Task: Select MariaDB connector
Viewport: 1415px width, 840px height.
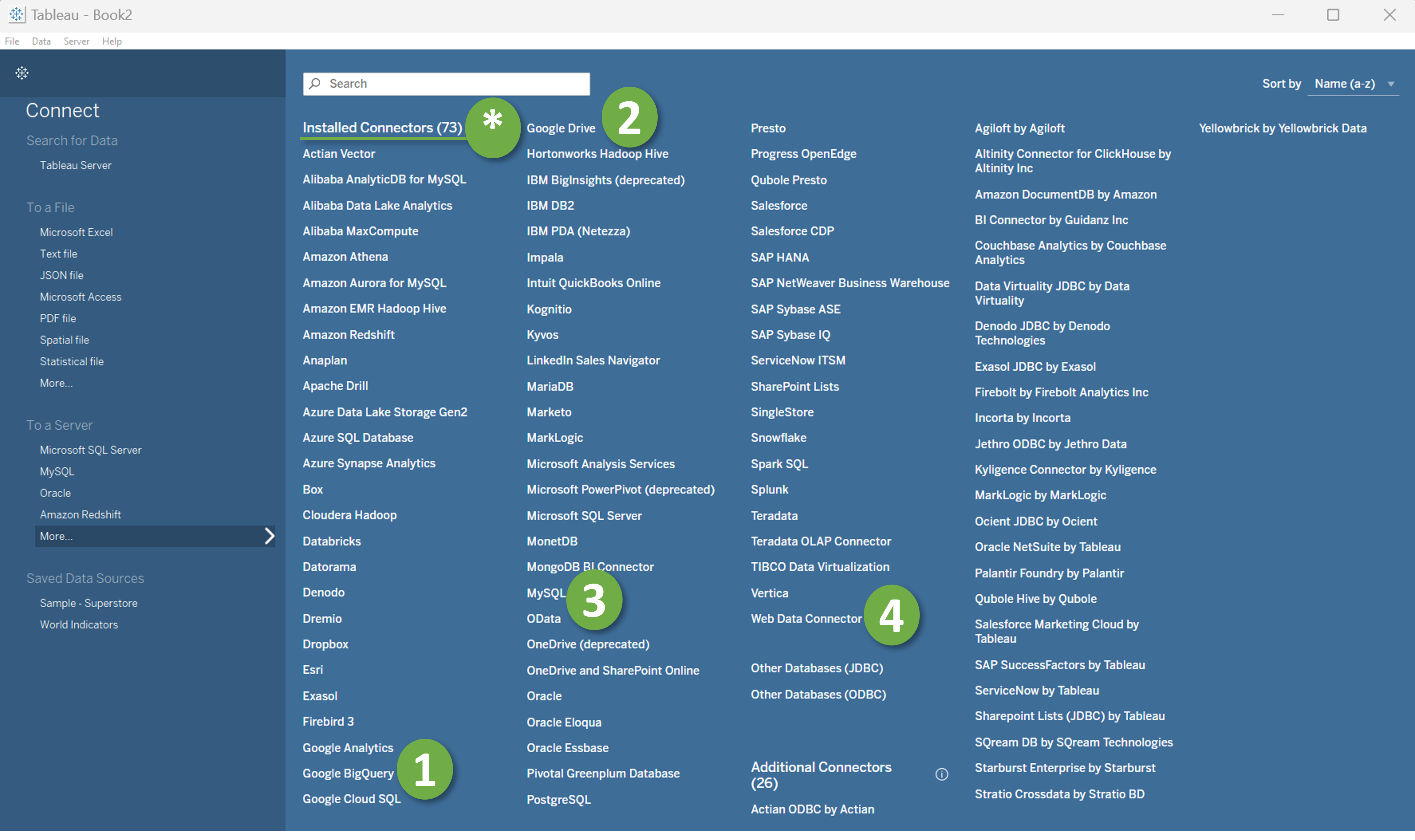Action: tap(550, 387)
